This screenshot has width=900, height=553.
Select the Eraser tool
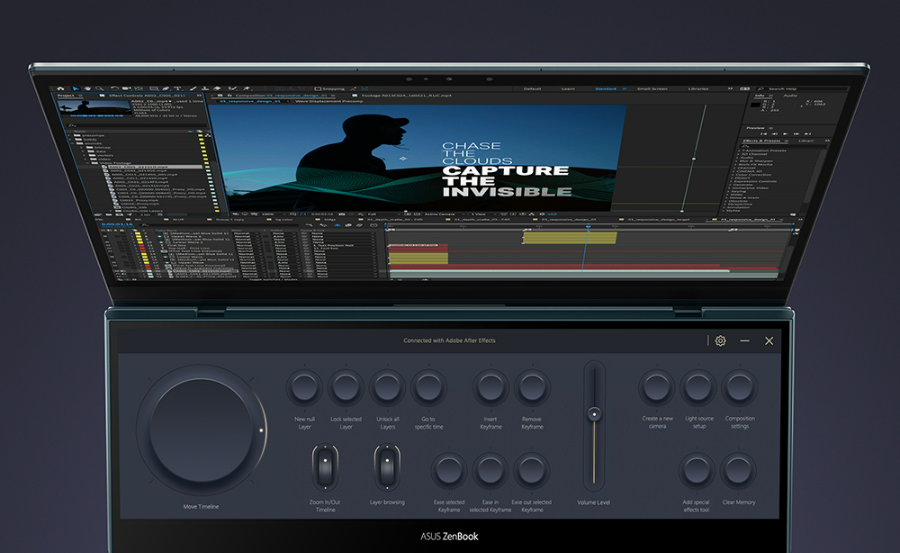[217, 88]
